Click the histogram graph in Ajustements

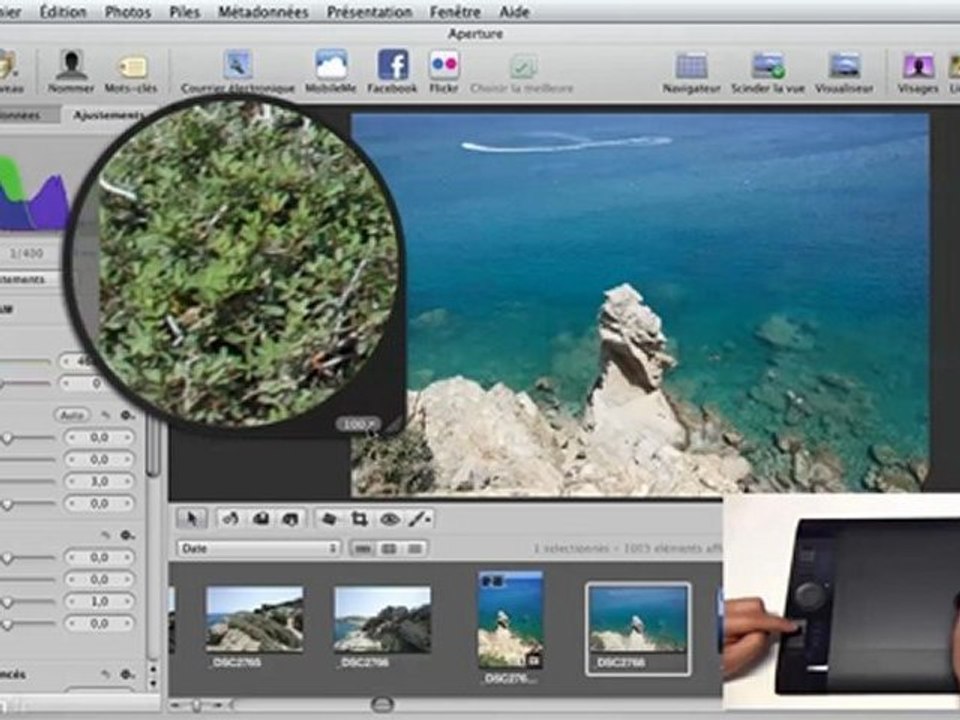[x=34, y=193]
